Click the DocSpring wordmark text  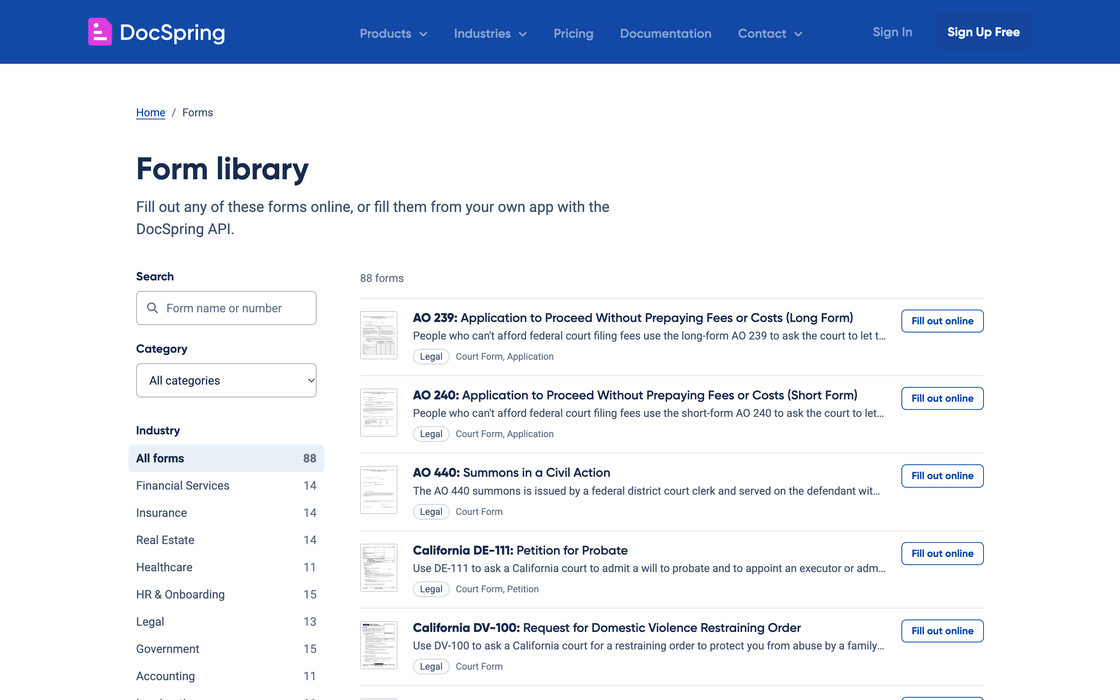(172, 33)
